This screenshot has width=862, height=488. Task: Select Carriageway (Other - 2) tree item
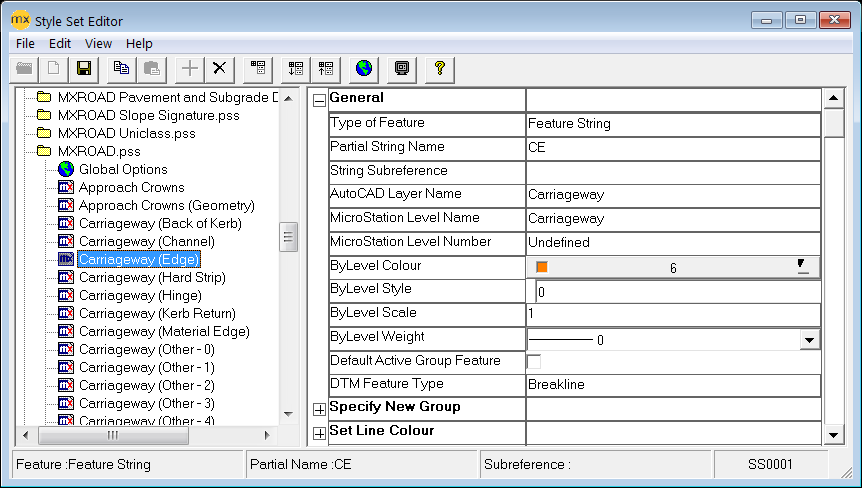click(147, 385)
